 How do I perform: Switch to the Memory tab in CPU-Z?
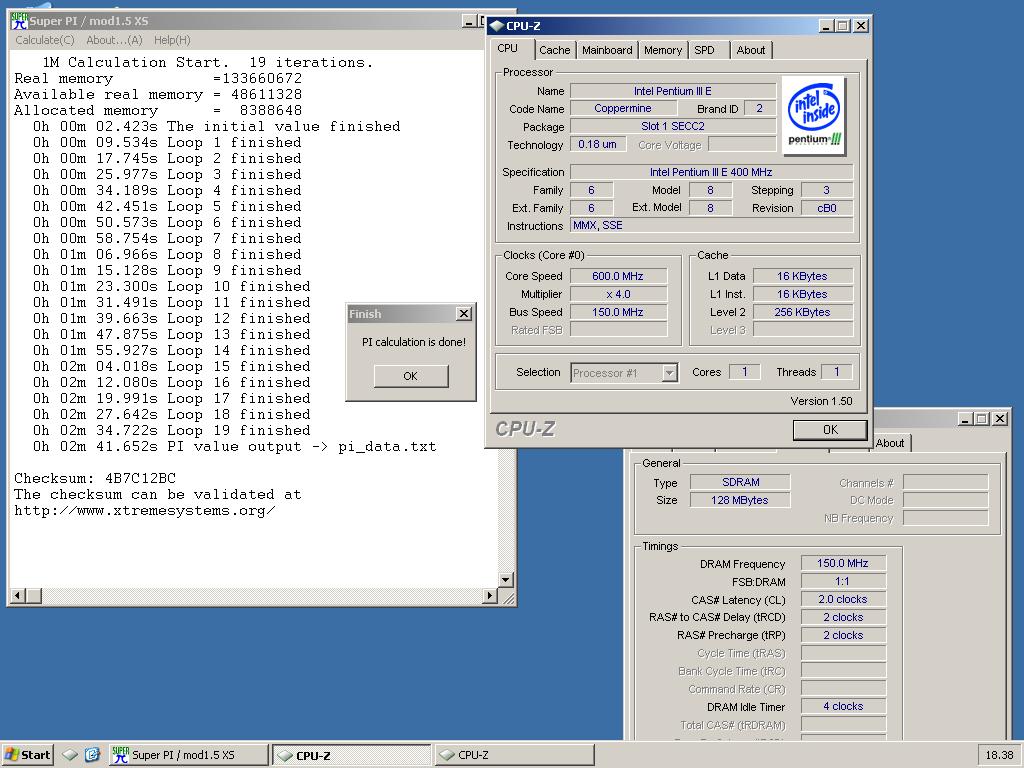coord(663,50)
